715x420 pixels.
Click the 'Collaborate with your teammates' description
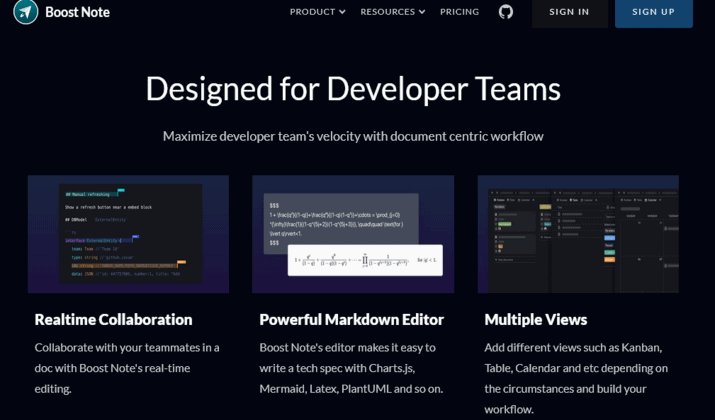(x=127, y=368)
